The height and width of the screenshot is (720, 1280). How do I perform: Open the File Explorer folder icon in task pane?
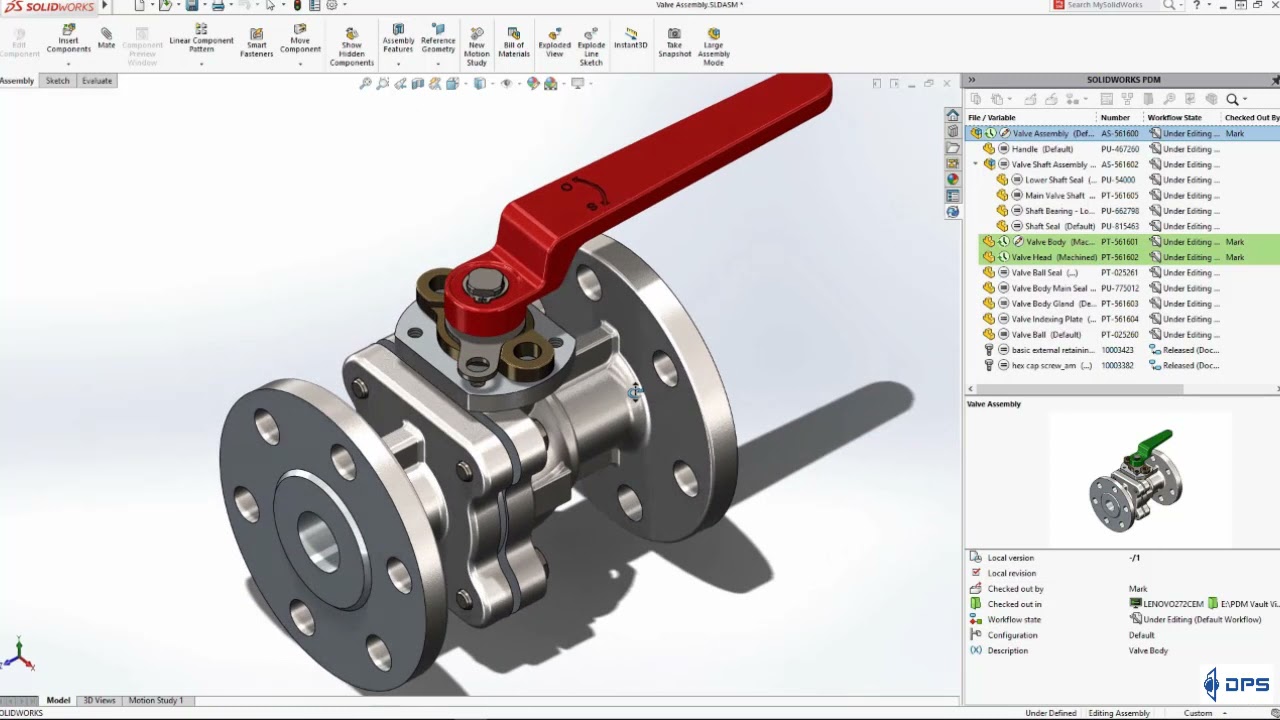(x=953, y=148)
